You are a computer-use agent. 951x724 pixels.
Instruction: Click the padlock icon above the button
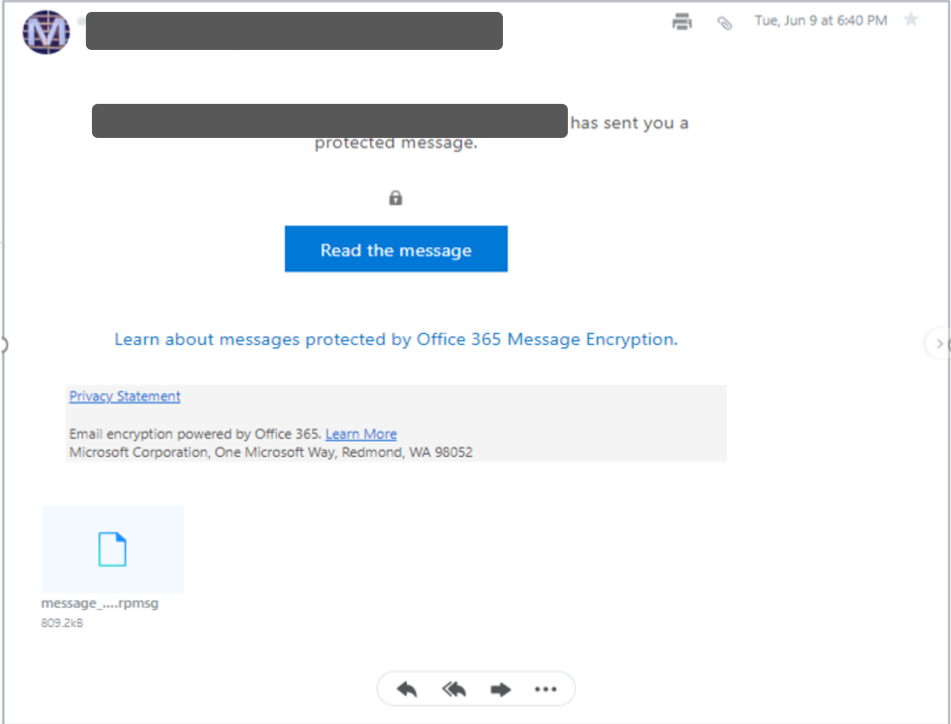395,198
